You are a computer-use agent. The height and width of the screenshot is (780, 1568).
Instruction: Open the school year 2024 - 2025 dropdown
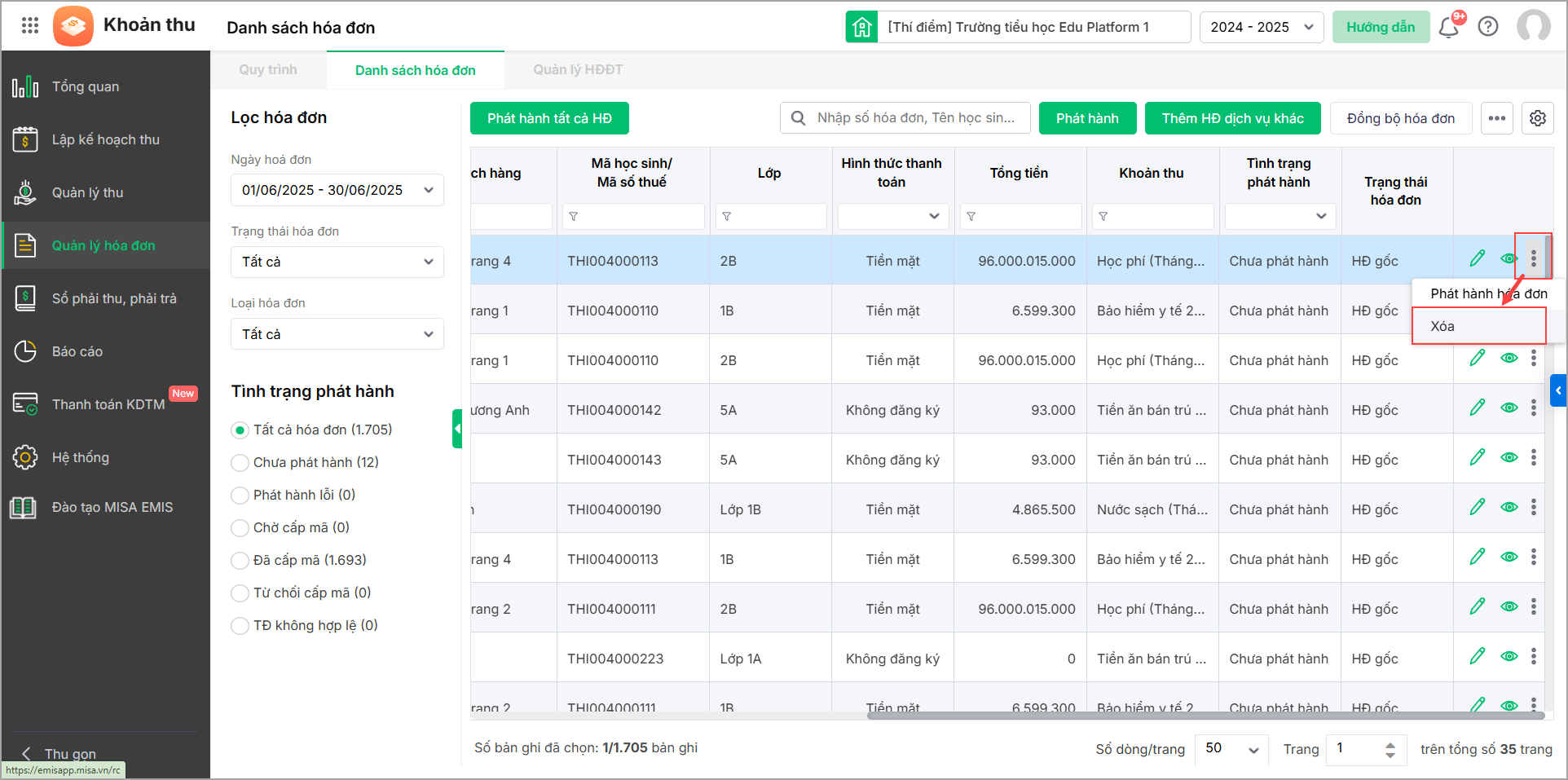tap(1261, 27)
